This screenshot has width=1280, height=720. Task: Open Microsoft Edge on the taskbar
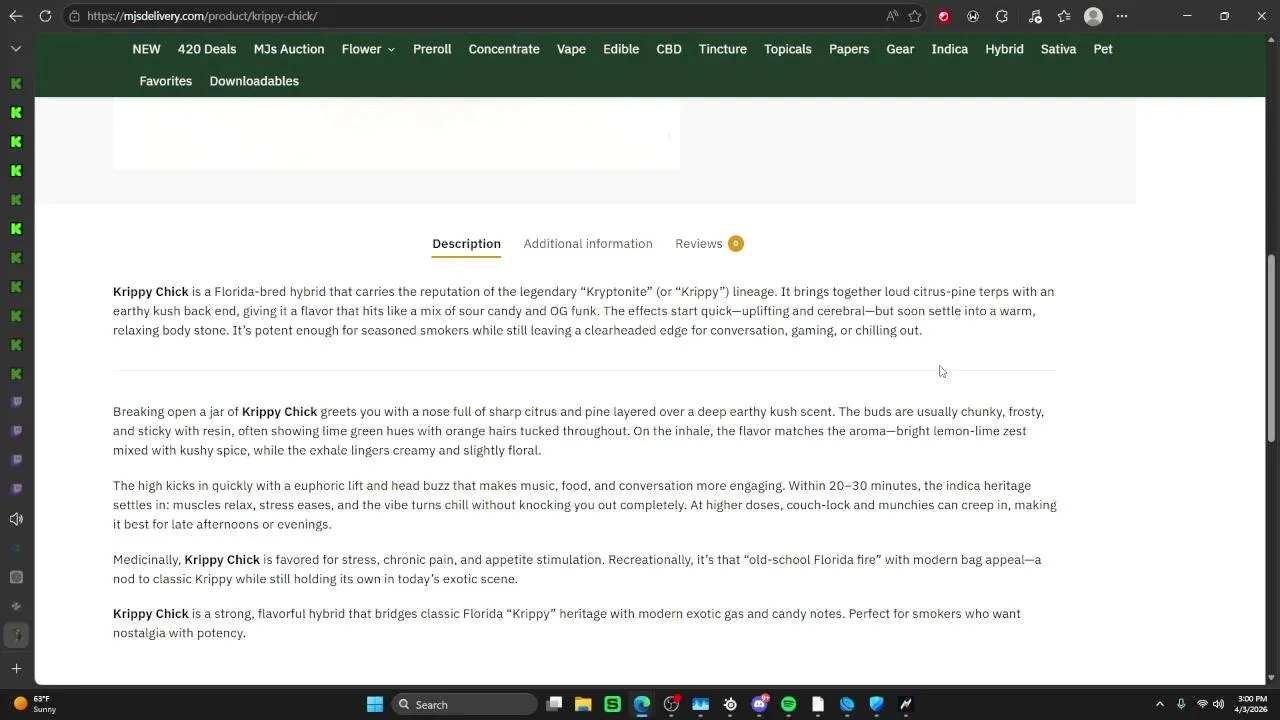pyautogui.click(x=642, y=704)
